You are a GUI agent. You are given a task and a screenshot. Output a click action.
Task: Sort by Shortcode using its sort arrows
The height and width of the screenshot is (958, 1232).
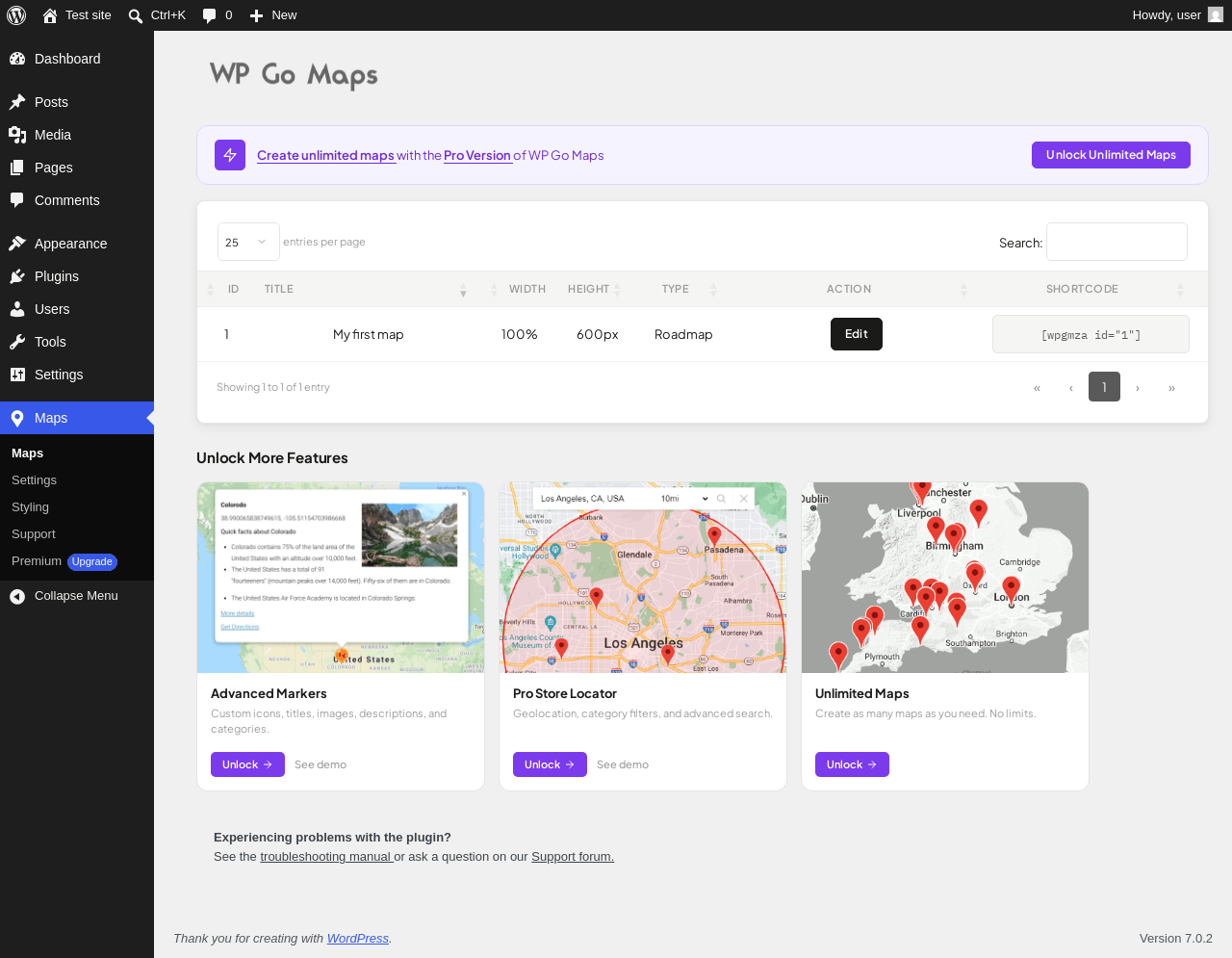[x=1180, y=289]
